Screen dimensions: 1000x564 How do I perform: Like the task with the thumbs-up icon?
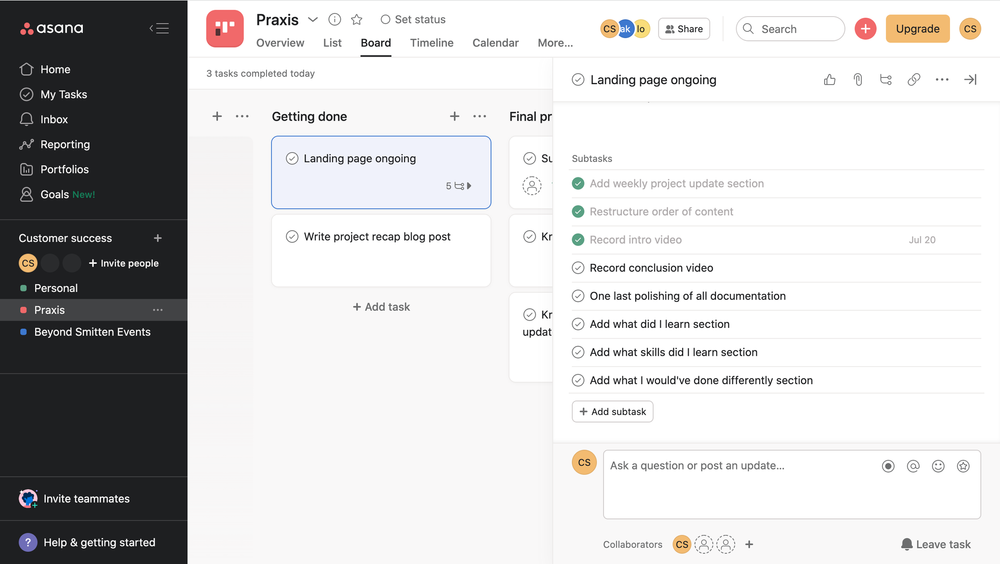coord(830,80)
